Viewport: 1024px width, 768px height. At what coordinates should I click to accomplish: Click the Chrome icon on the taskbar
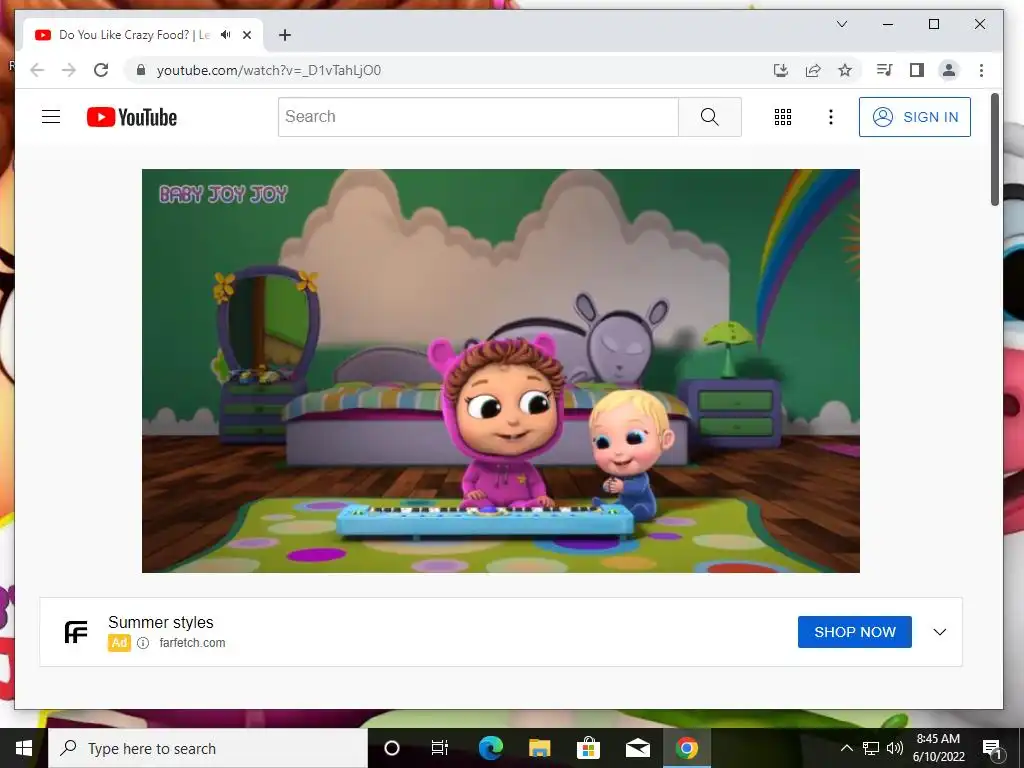pyautogui.click(x=687, y=748)
